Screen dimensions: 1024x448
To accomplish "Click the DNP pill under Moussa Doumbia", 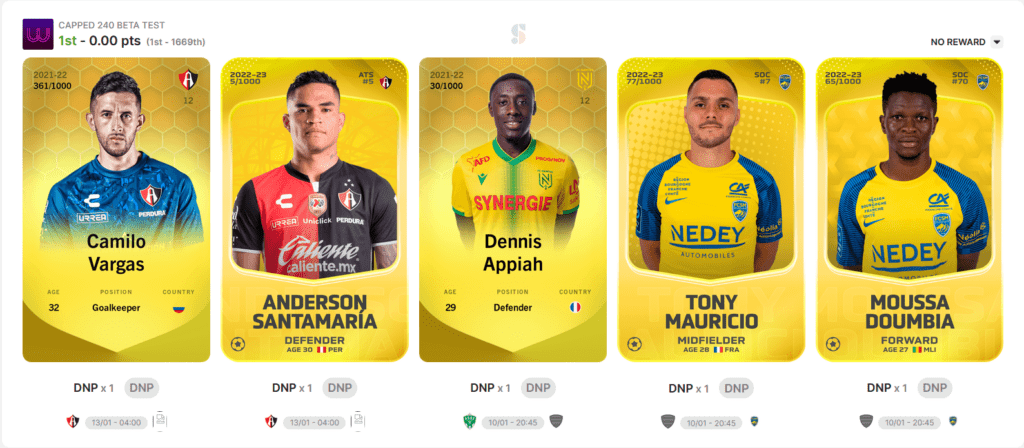I will (x=935, y=388).
